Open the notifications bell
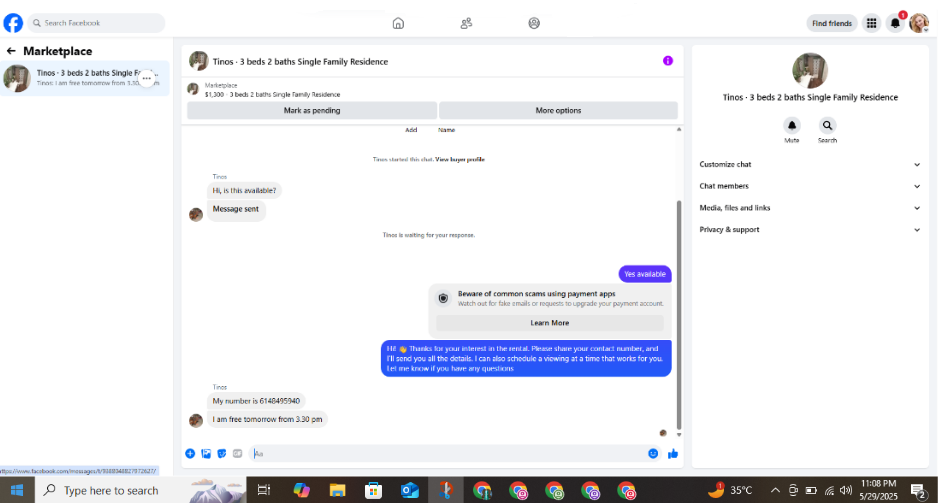 click(895, 23)
